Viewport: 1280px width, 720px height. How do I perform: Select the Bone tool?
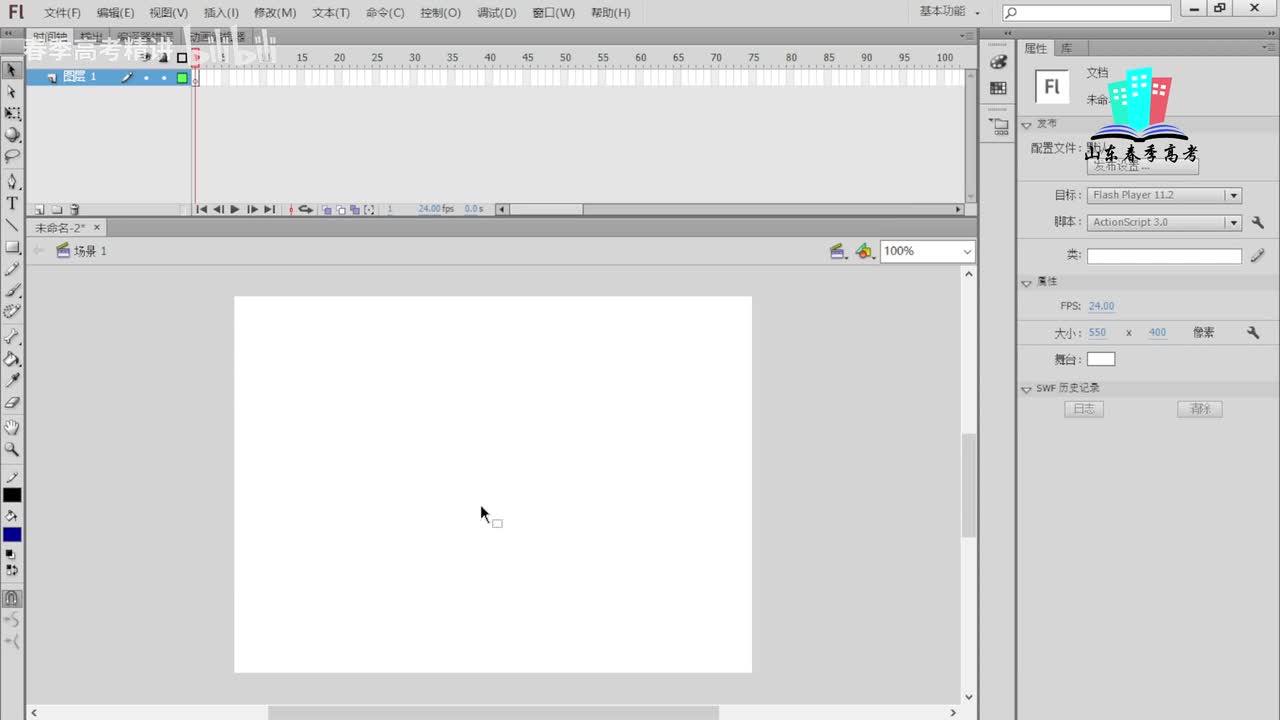(12, 337)
